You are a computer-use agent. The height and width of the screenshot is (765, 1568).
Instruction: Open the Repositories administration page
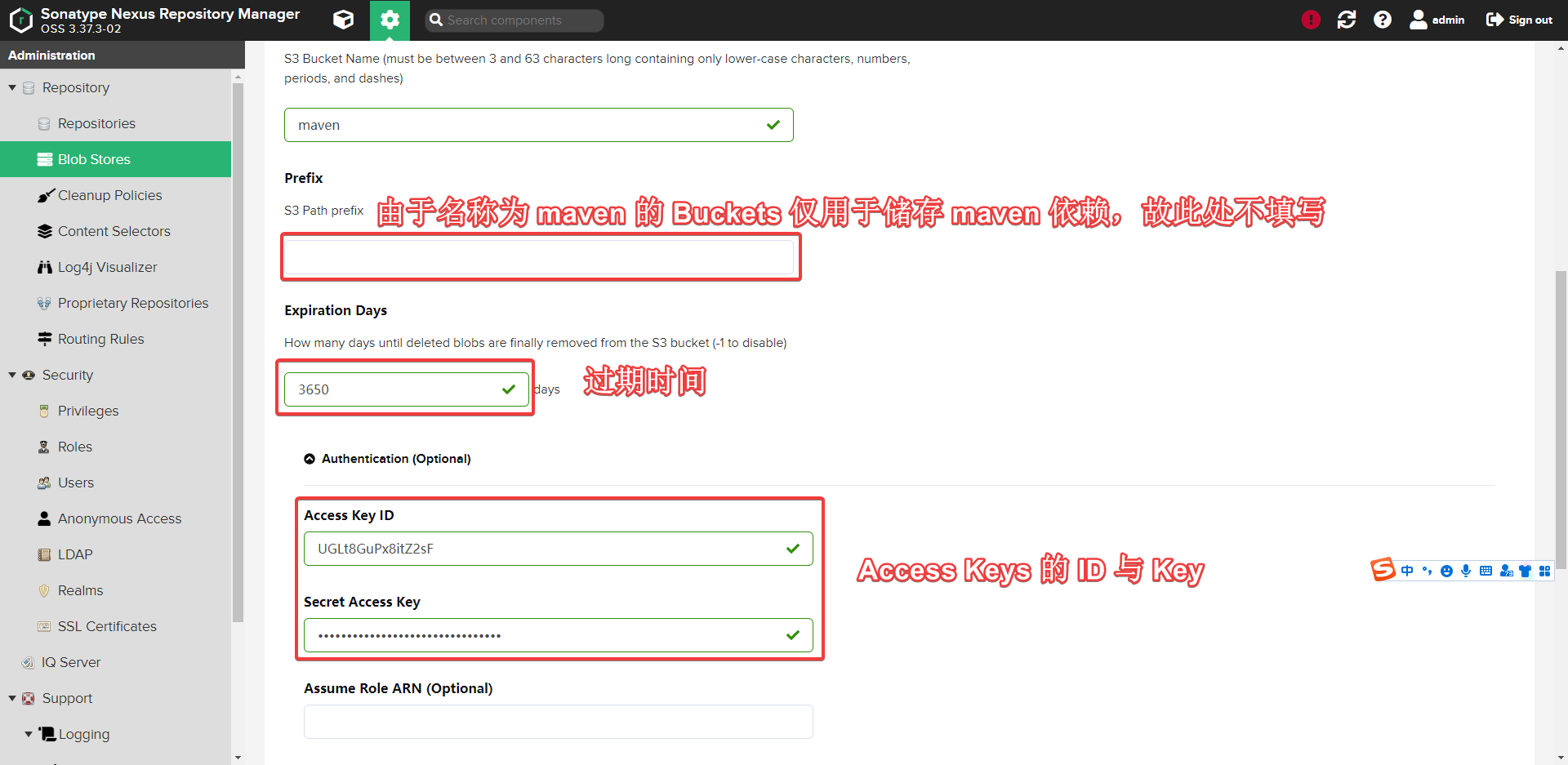click(x=97, y=123)
